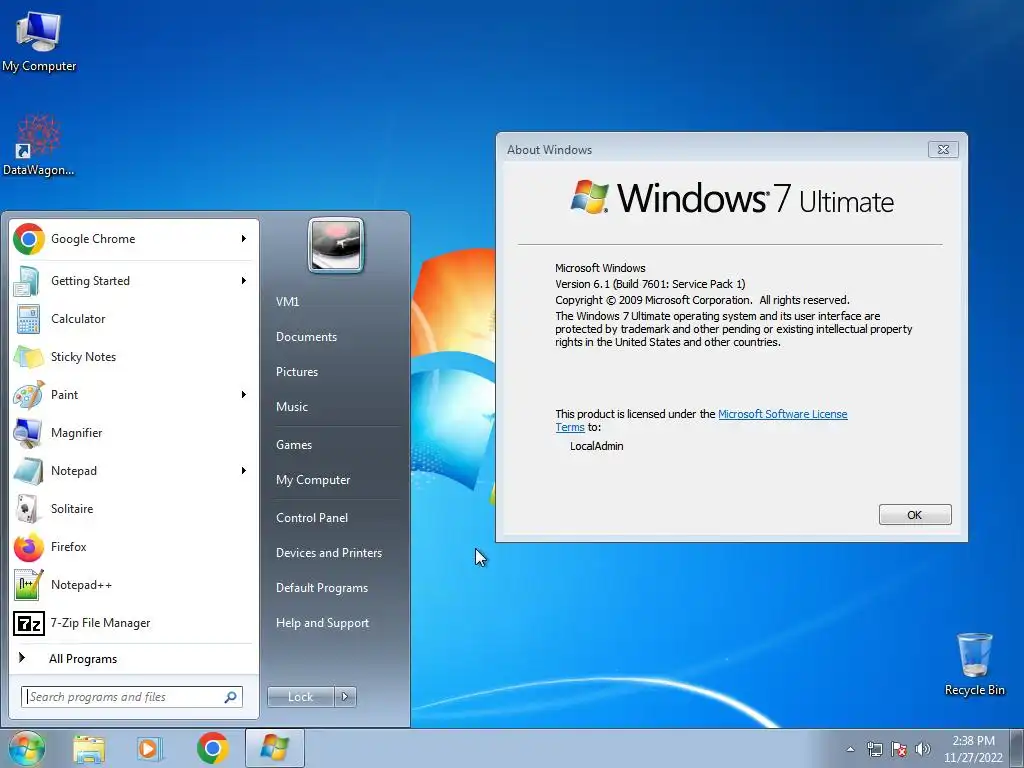
Task: Open Windows Explorer from taskbar
Action: [89, 749]
